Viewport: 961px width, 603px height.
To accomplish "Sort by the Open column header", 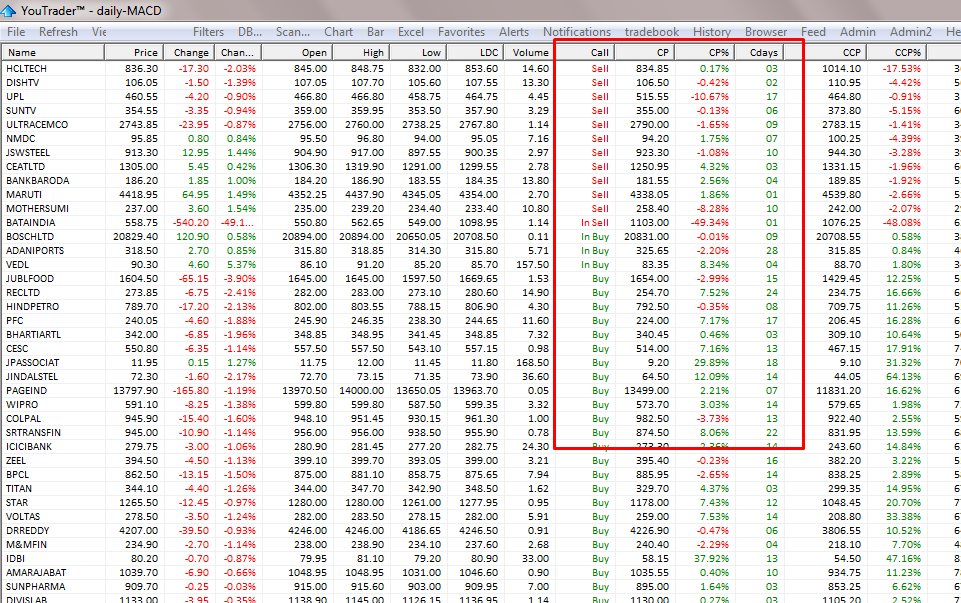I will (x=297, y=52).
